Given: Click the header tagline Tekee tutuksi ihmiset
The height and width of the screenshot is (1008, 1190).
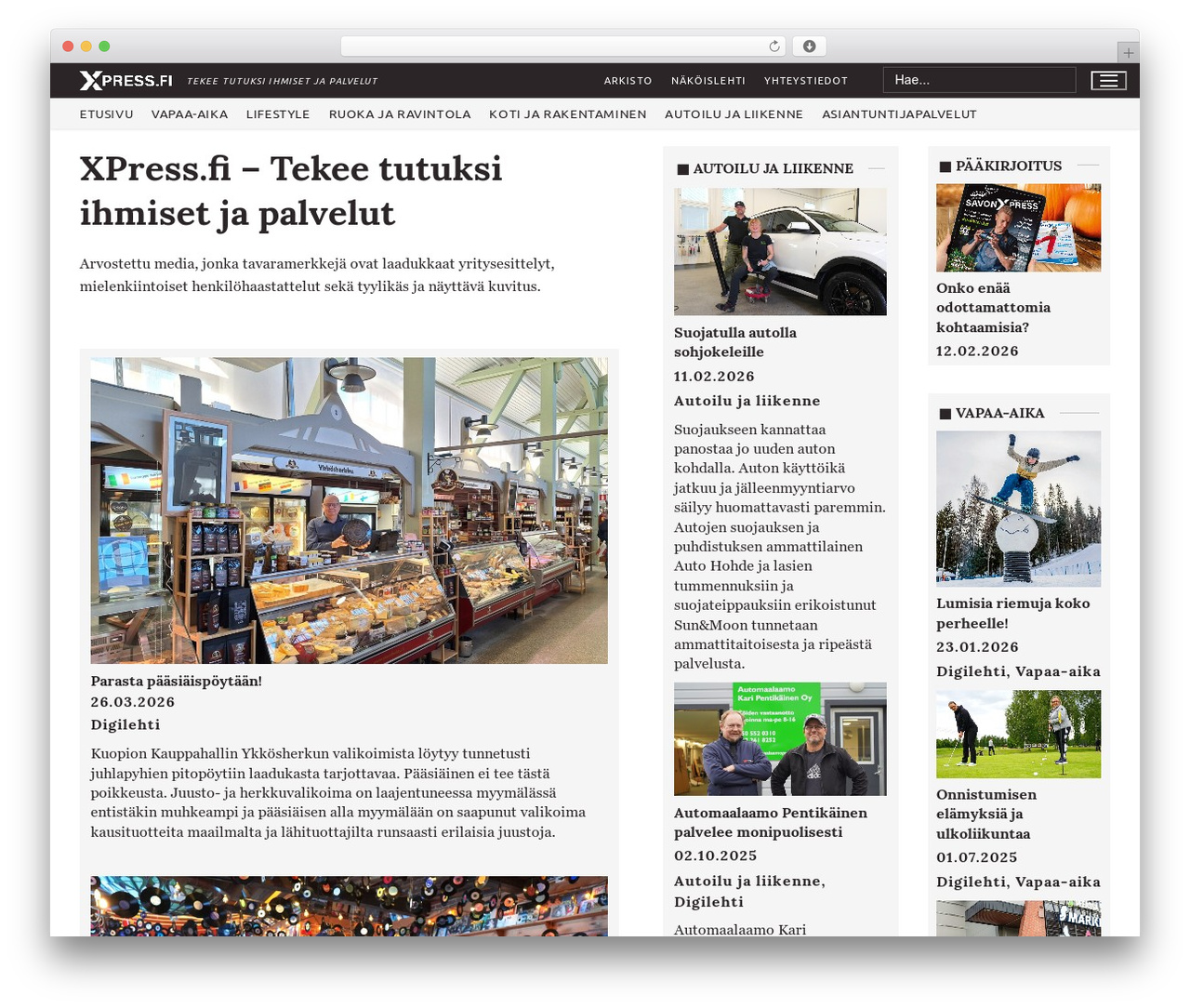Looking at the screenshot, I should (x=283, y=81).
